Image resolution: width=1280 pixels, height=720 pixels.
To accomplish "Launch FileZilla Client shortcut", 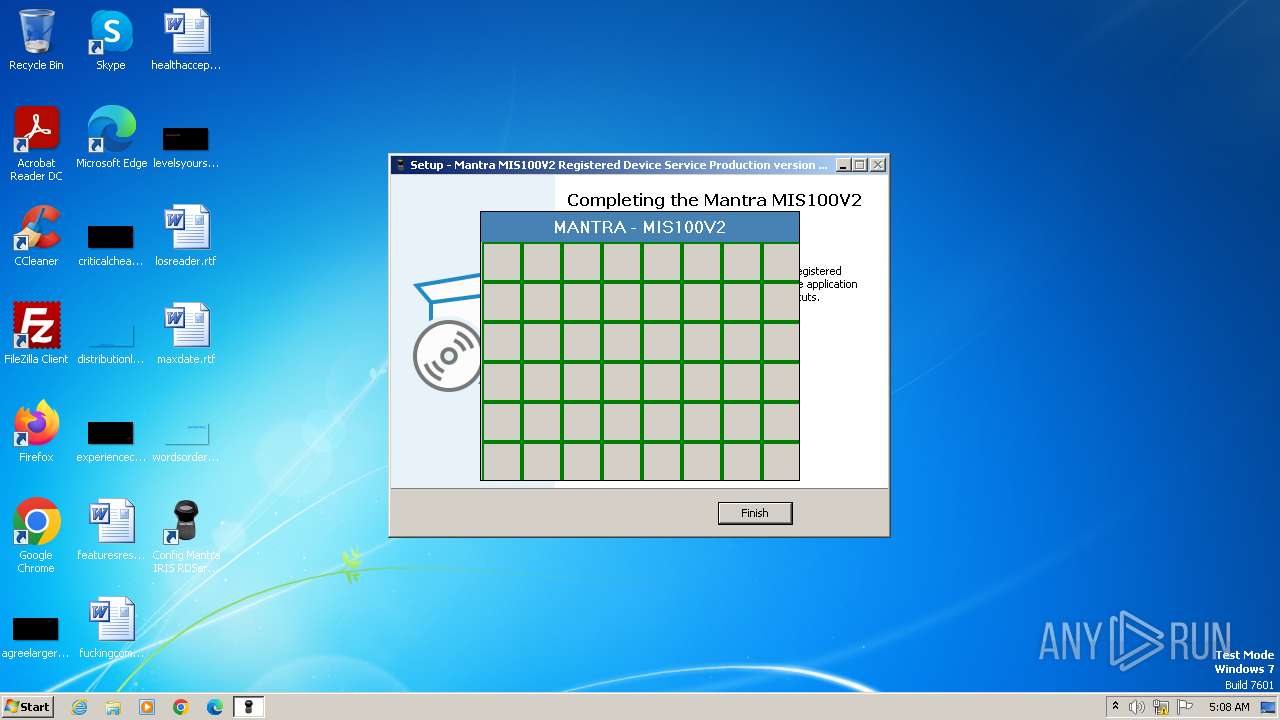I will pos(36,334).
